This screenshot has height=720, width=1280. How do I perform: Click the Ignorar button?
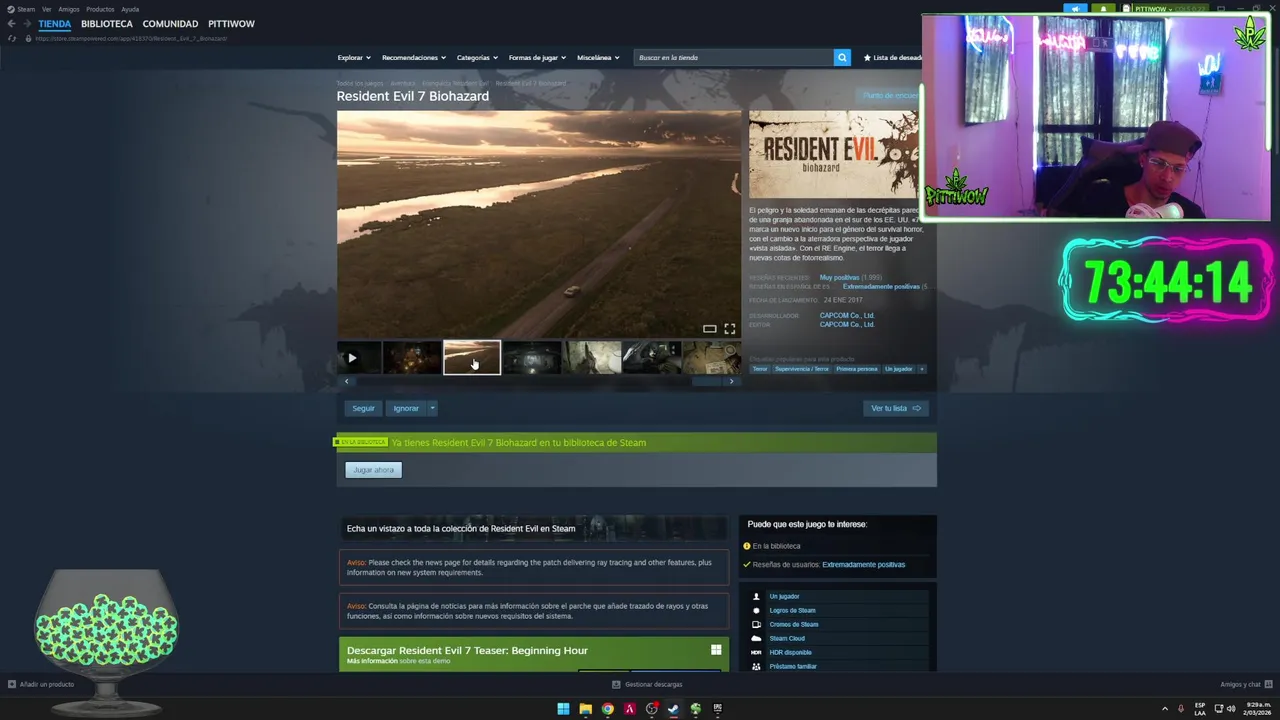click(x=406, y=408)
